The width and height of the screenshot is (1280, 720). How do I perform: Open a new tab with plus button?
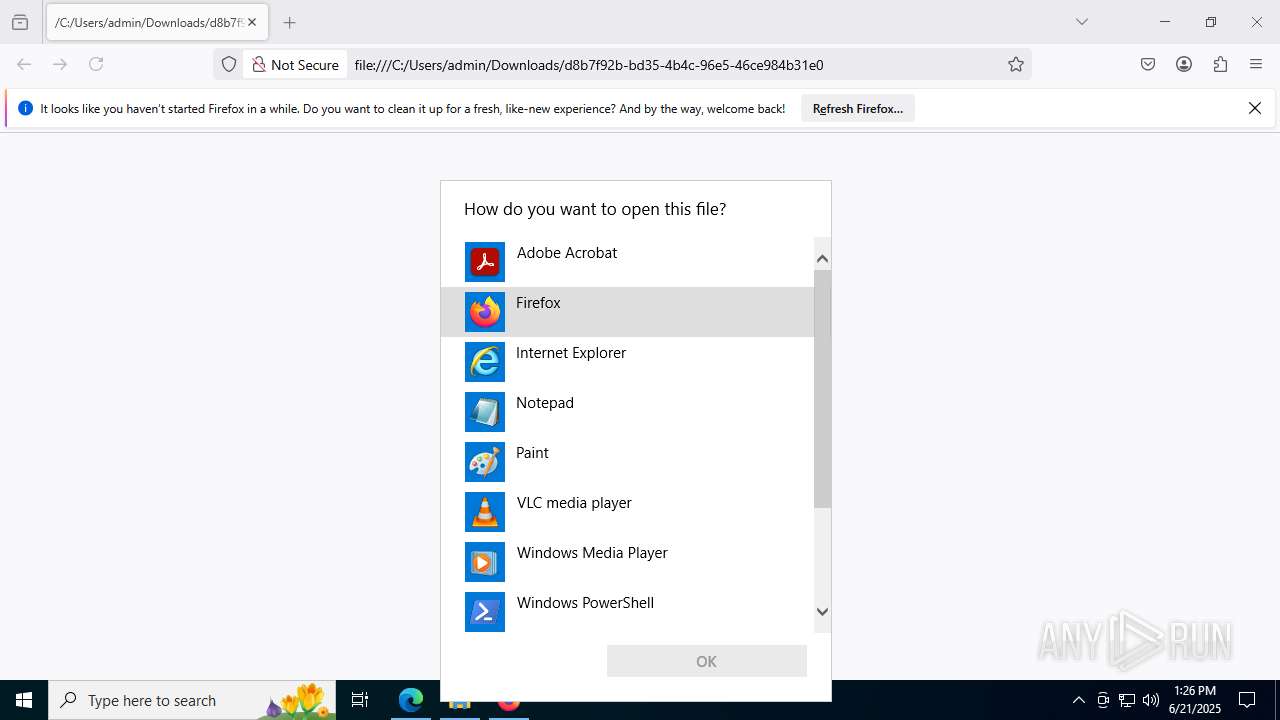point(290,22)
